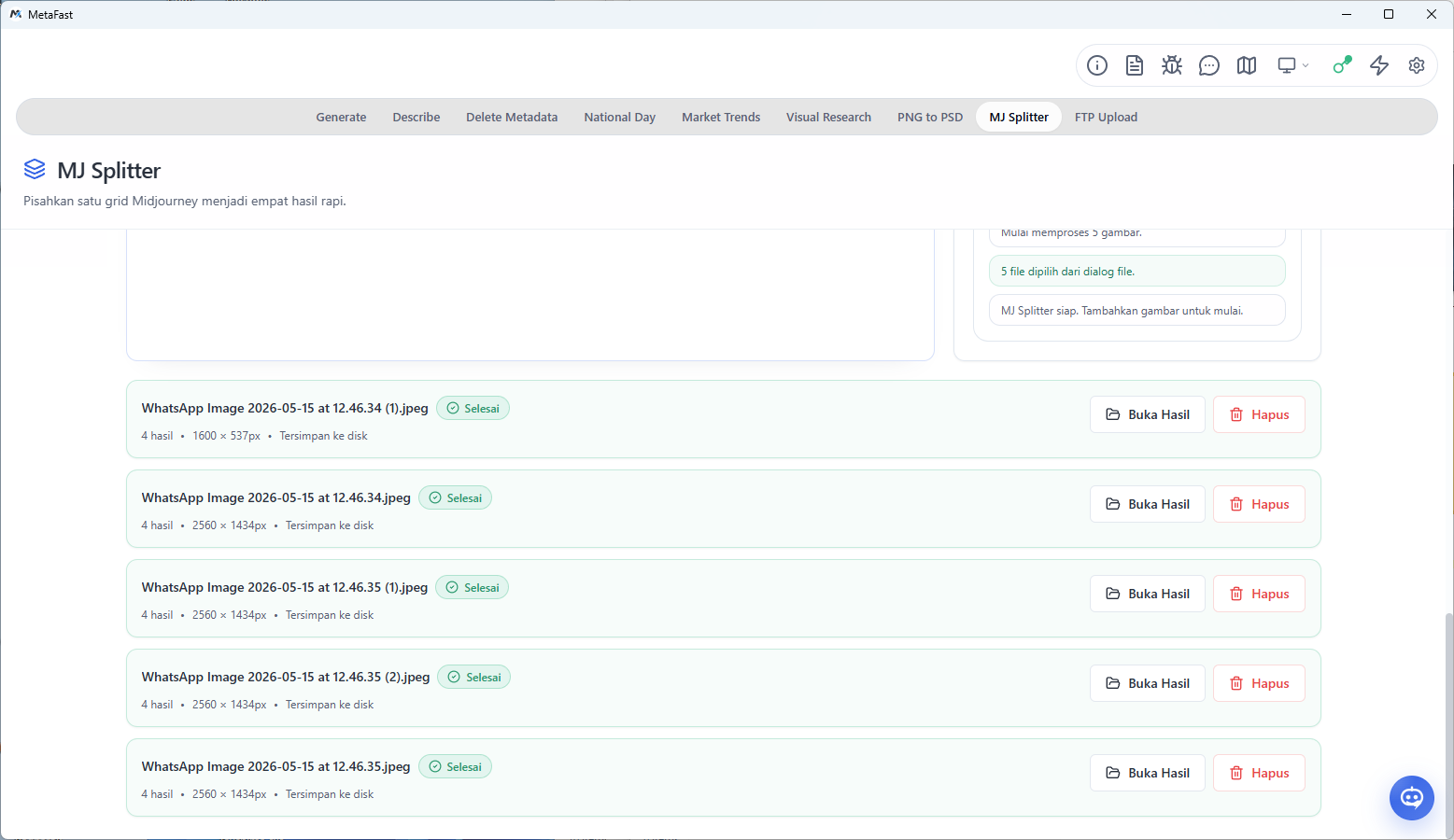
Task: Click Selesai badge on 12.46.35.jpeg
Action: (x=455, y=766)
